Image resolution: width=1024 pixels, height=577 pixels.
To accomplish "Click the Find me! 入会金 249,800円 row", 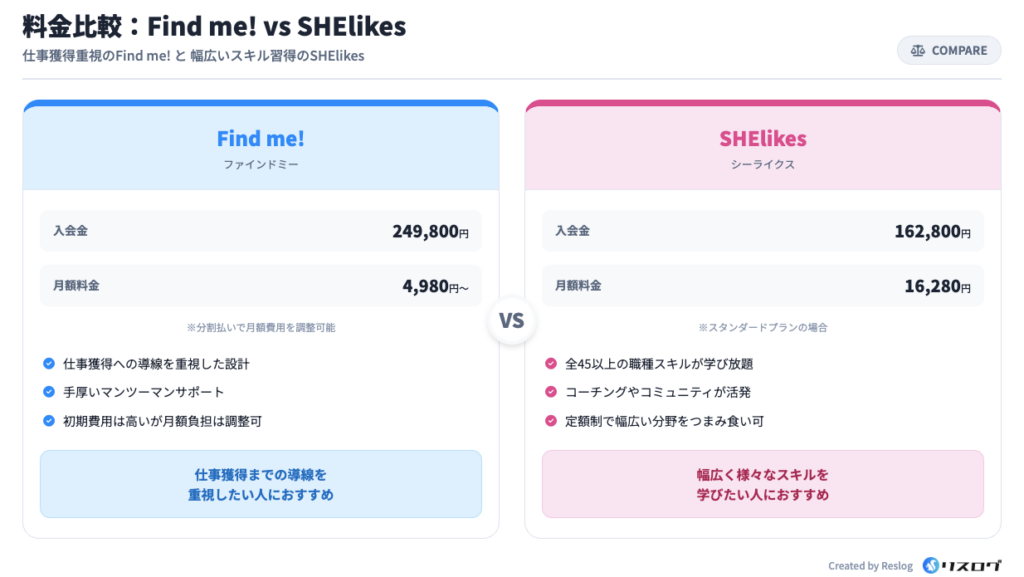I will (260, 231).
